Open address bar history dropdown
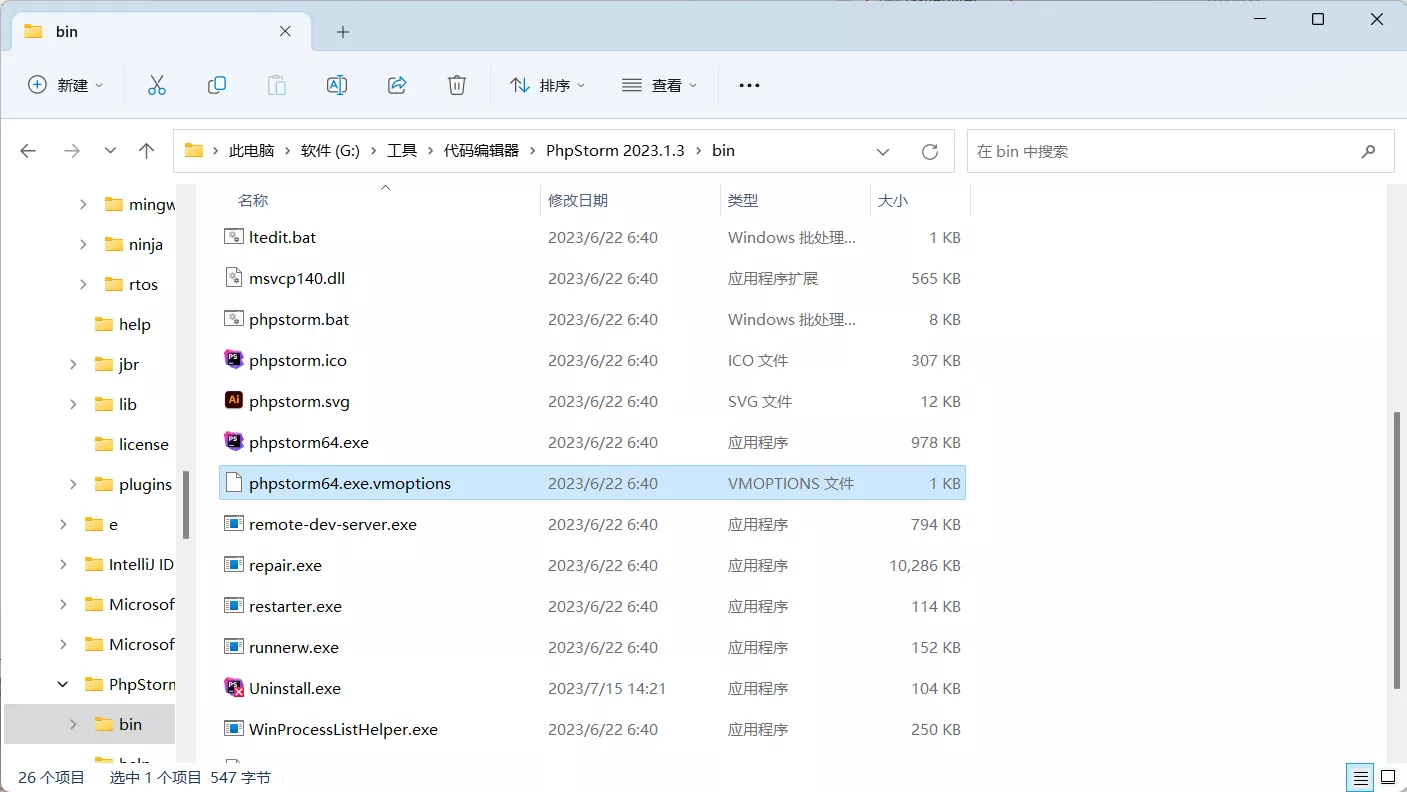Viewport: 1407px width, 792px height. click(x=883, y=152)
